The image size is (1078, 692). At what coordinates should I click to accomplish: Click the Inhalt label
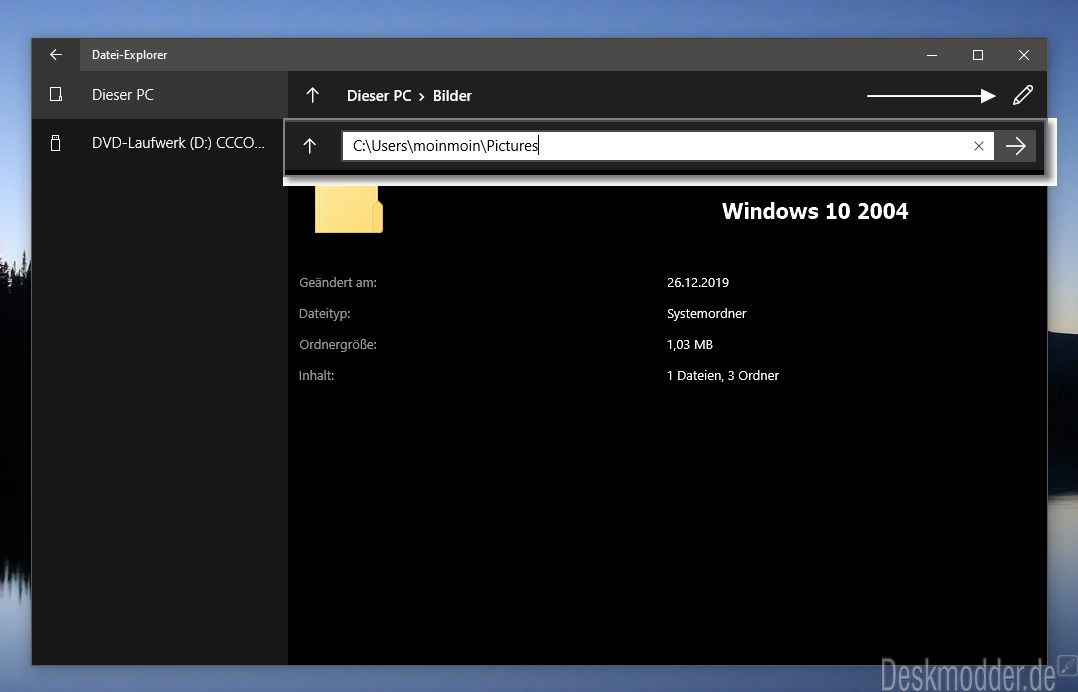tap(316, 375)
